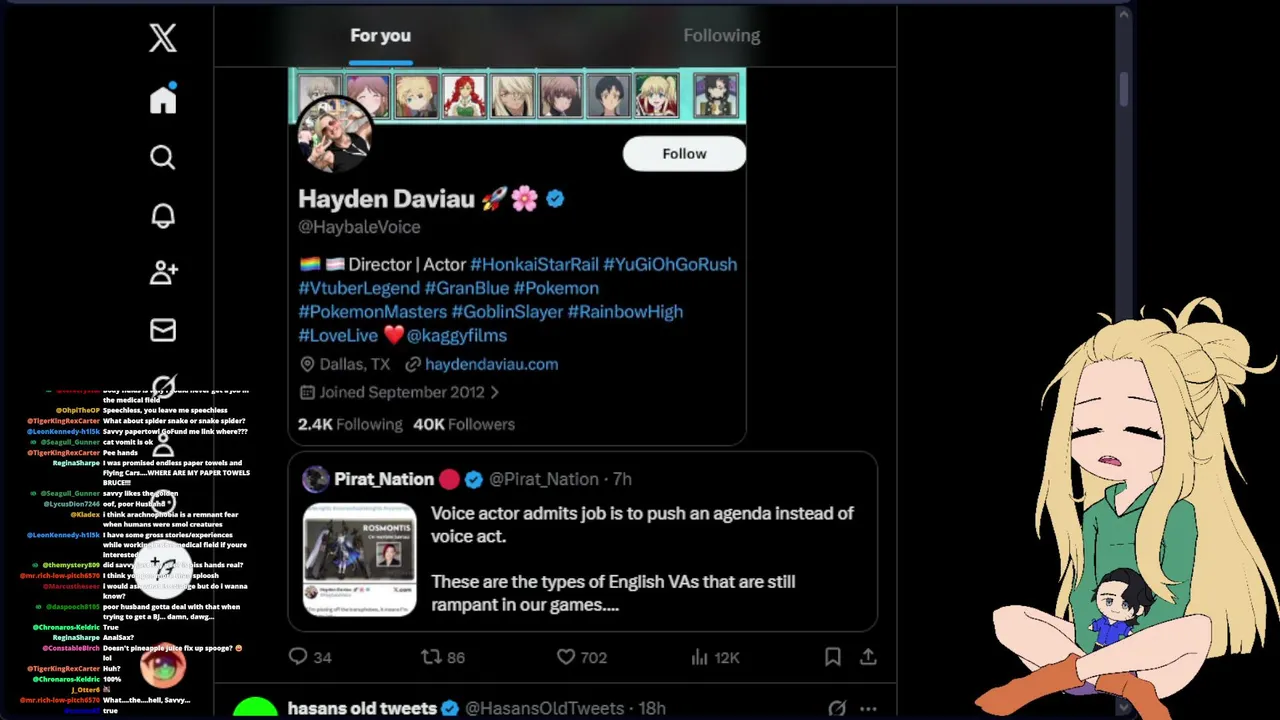Go to Home in the sidebar
This screenshot has width=1280, height=720.
coord(163,99)
